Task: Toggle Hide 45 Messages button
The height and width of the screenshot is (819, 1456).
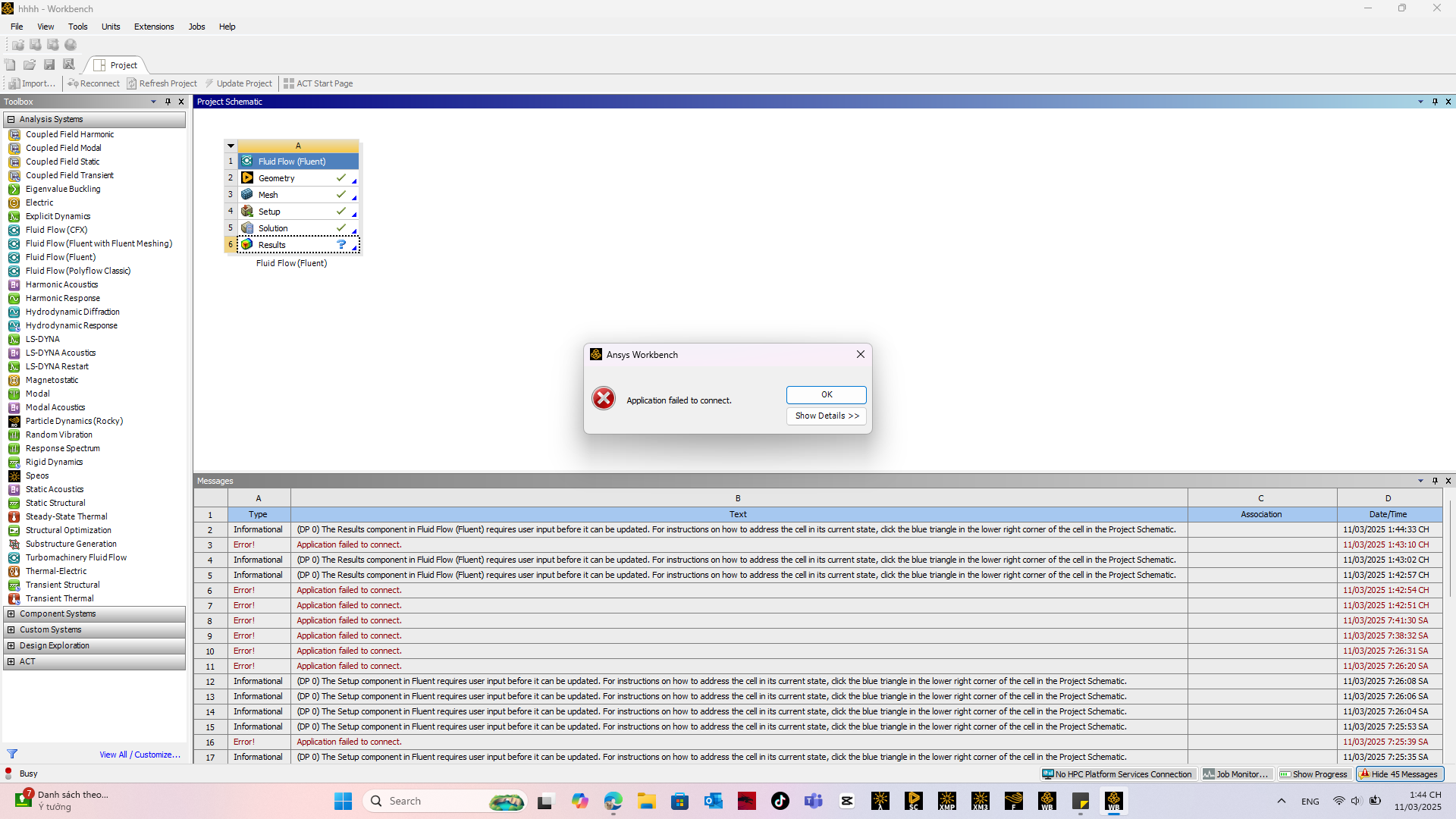Action: [1399, 774]
